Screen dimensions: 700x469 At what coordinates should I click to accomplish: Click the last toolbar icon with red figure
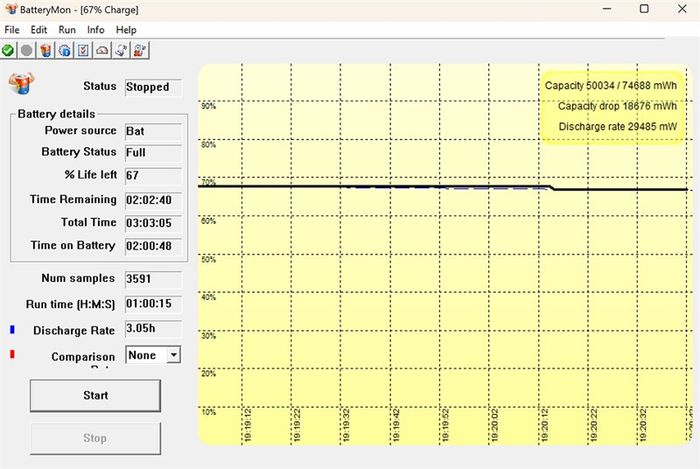click(140, 50)
